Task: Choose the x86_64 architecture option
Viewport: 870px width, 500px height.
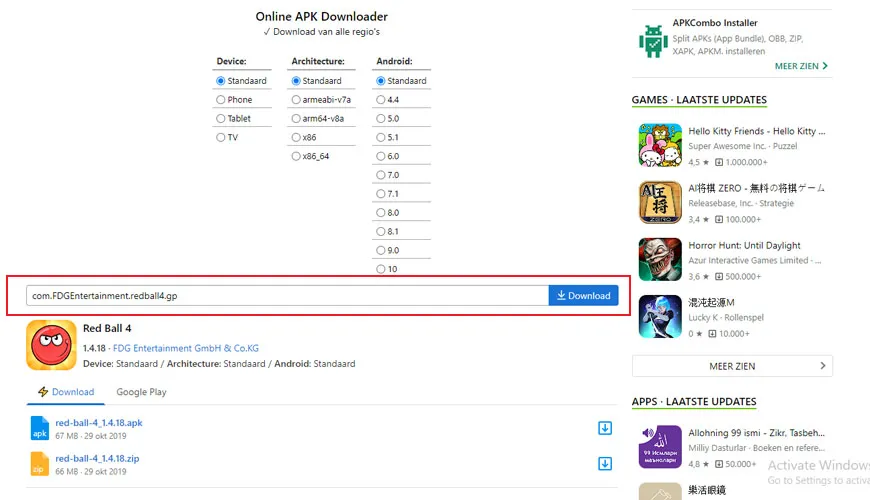Action: click(296, 156)
